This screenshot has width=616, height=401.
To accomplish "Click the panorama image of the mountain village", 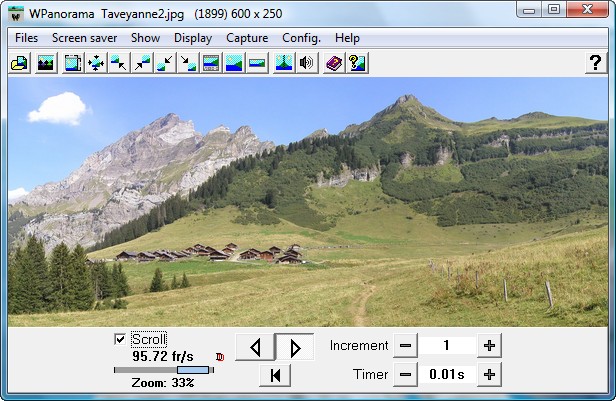I will (x=308, y=202).
